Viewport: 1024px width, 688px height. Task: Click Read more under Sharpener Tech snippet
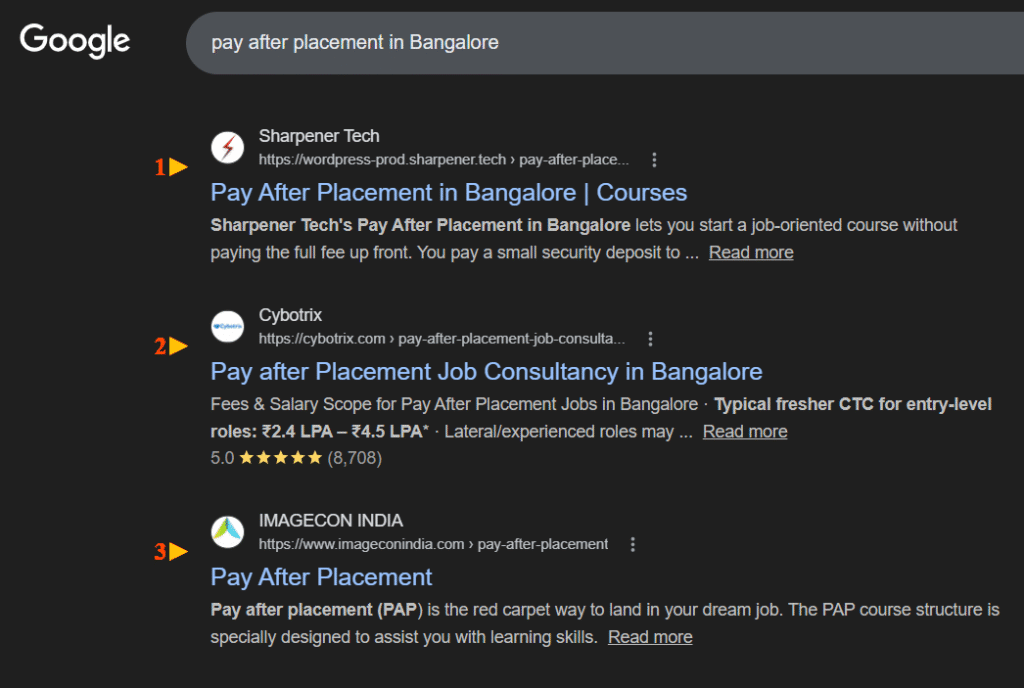click(x=751, y=252)
